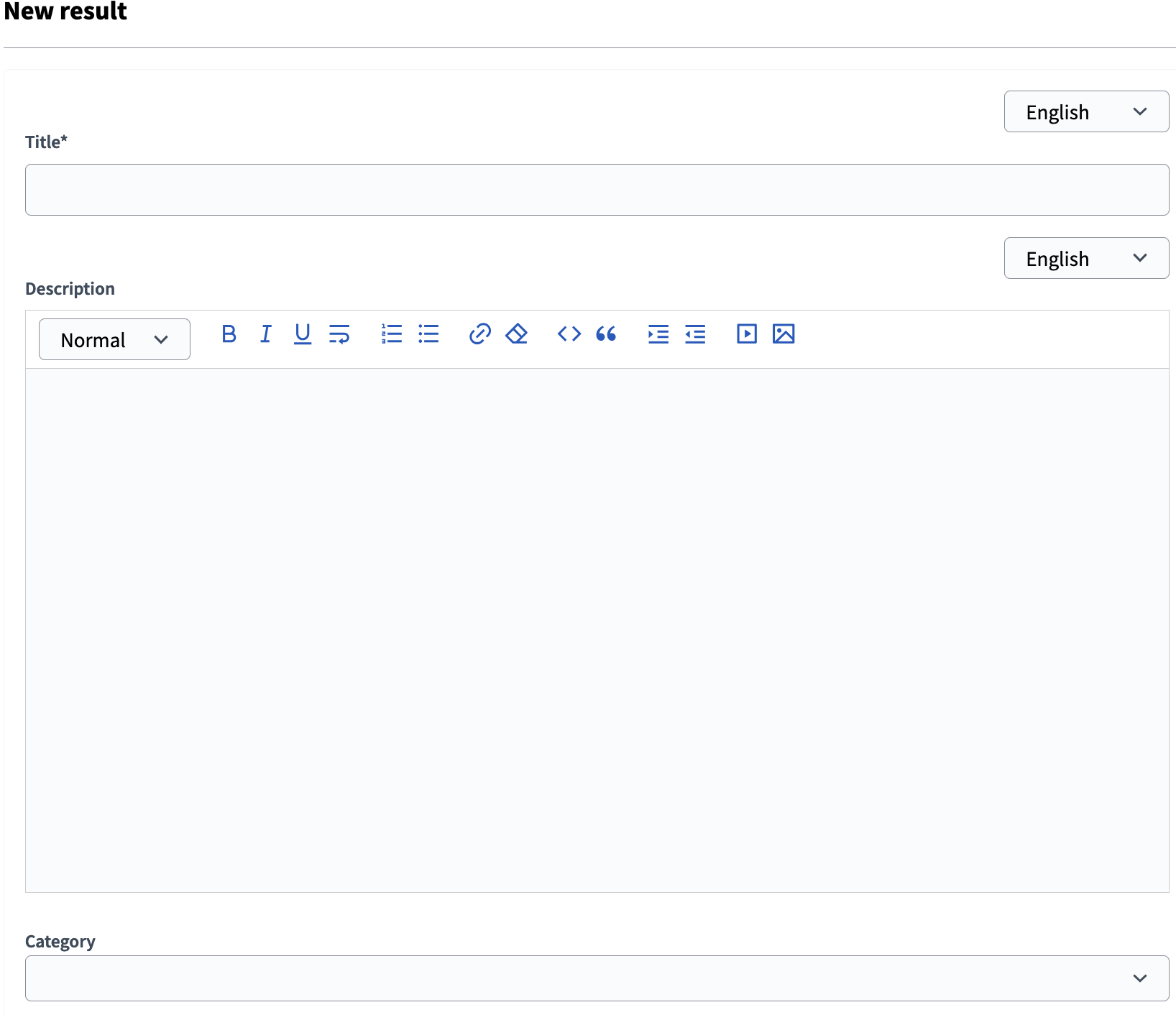Focus the Description editor text area

click(597, 630)
